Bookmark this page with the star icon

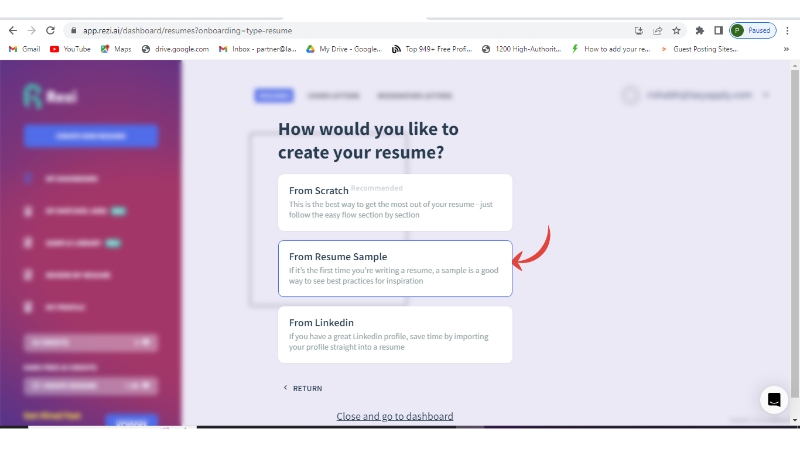[x=676, y=30]
